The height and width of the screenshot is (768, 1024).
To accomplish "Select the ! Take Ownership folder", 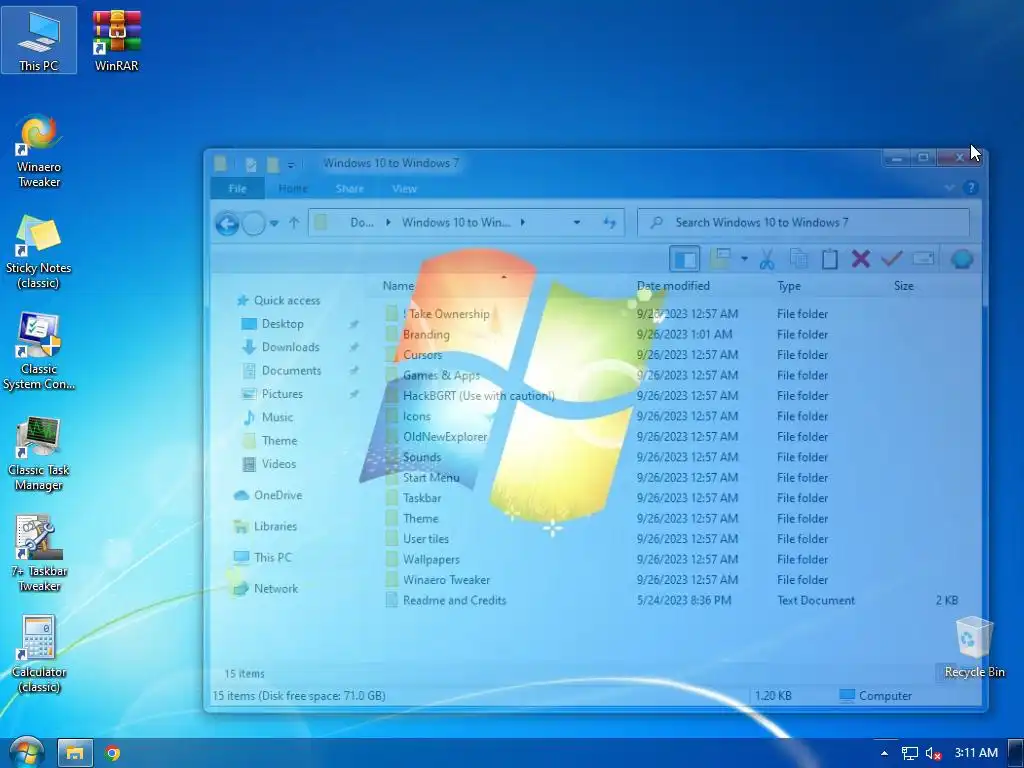I will 673,314.
